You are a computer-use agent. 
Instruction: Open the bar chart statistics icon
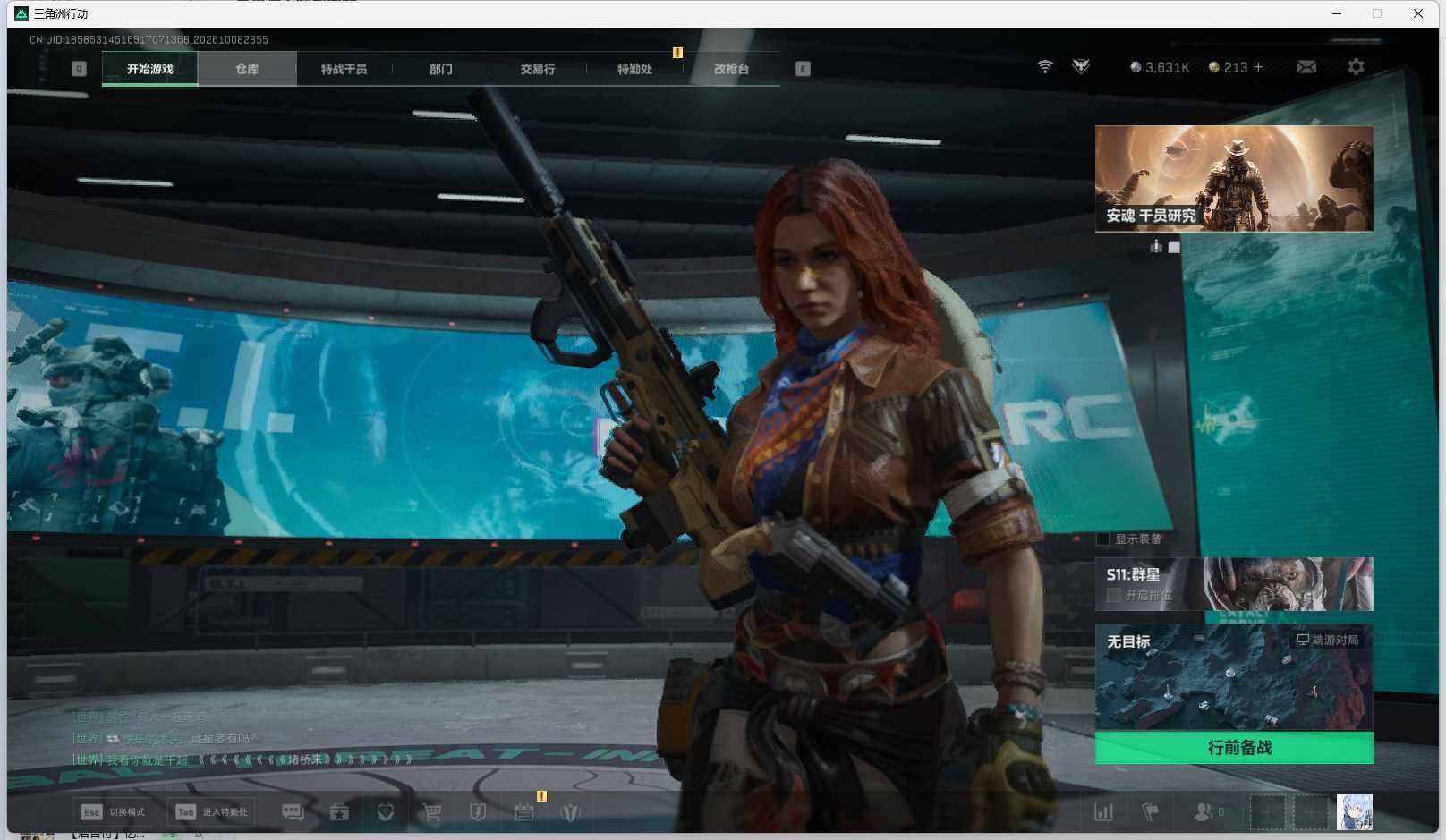1104,812
